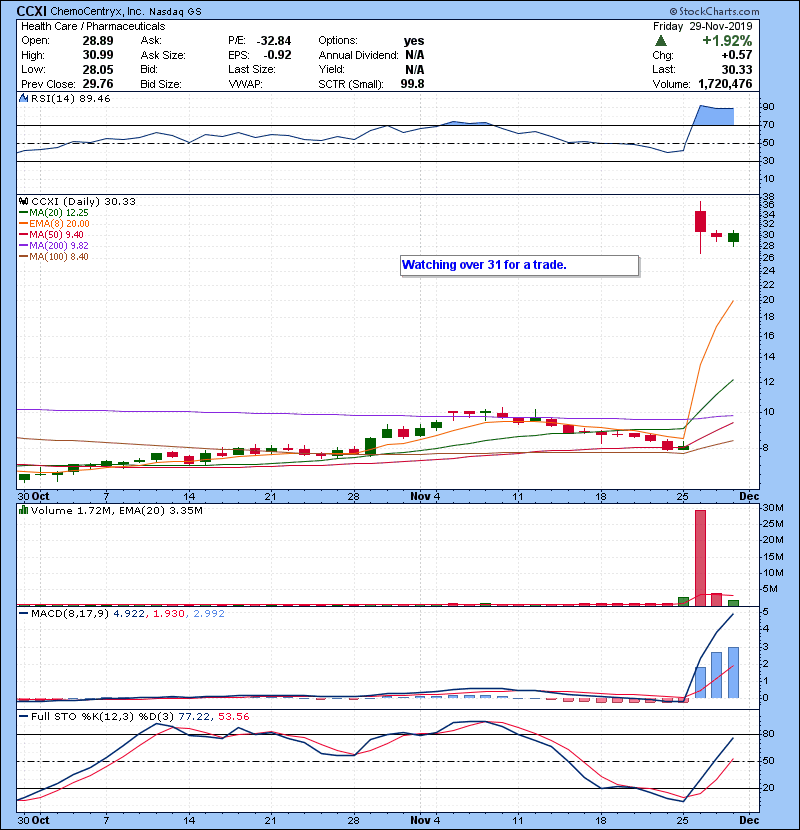800x830 pixels.
Task: Click the MA(200) 9.82 legend entry
Action: click(x=53, y=246)
